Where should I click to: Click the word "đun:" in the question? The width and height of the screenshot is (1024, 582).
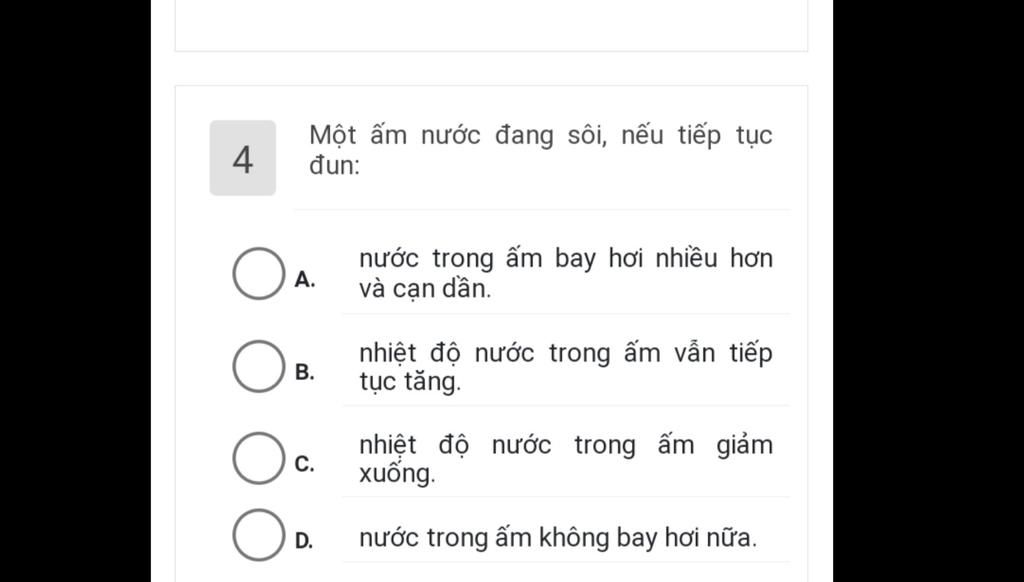pyautogui.click(x=334, y=166)
